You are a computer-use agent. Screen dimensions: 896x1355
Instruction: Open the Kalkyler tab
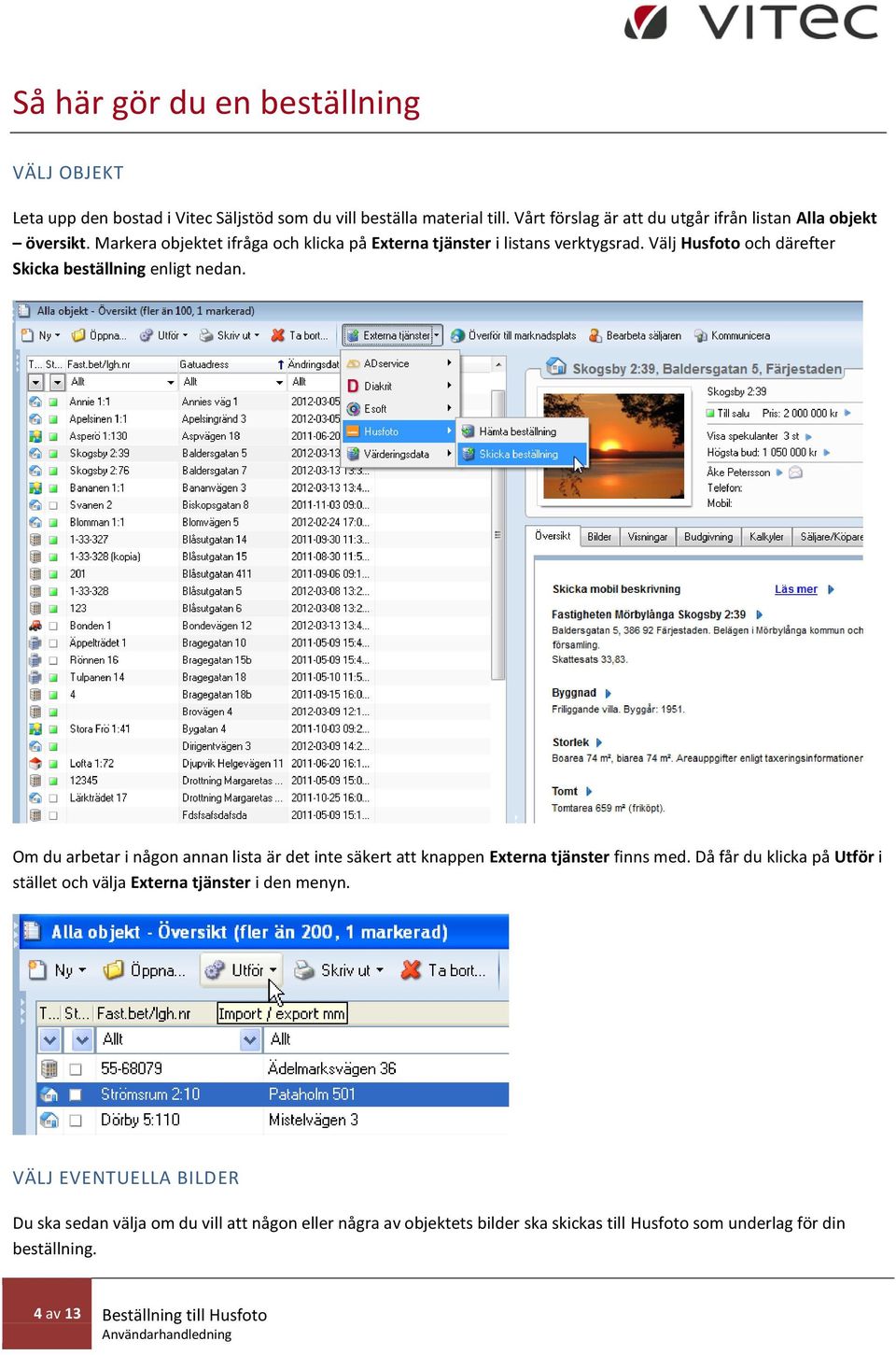tap(766, 537)
